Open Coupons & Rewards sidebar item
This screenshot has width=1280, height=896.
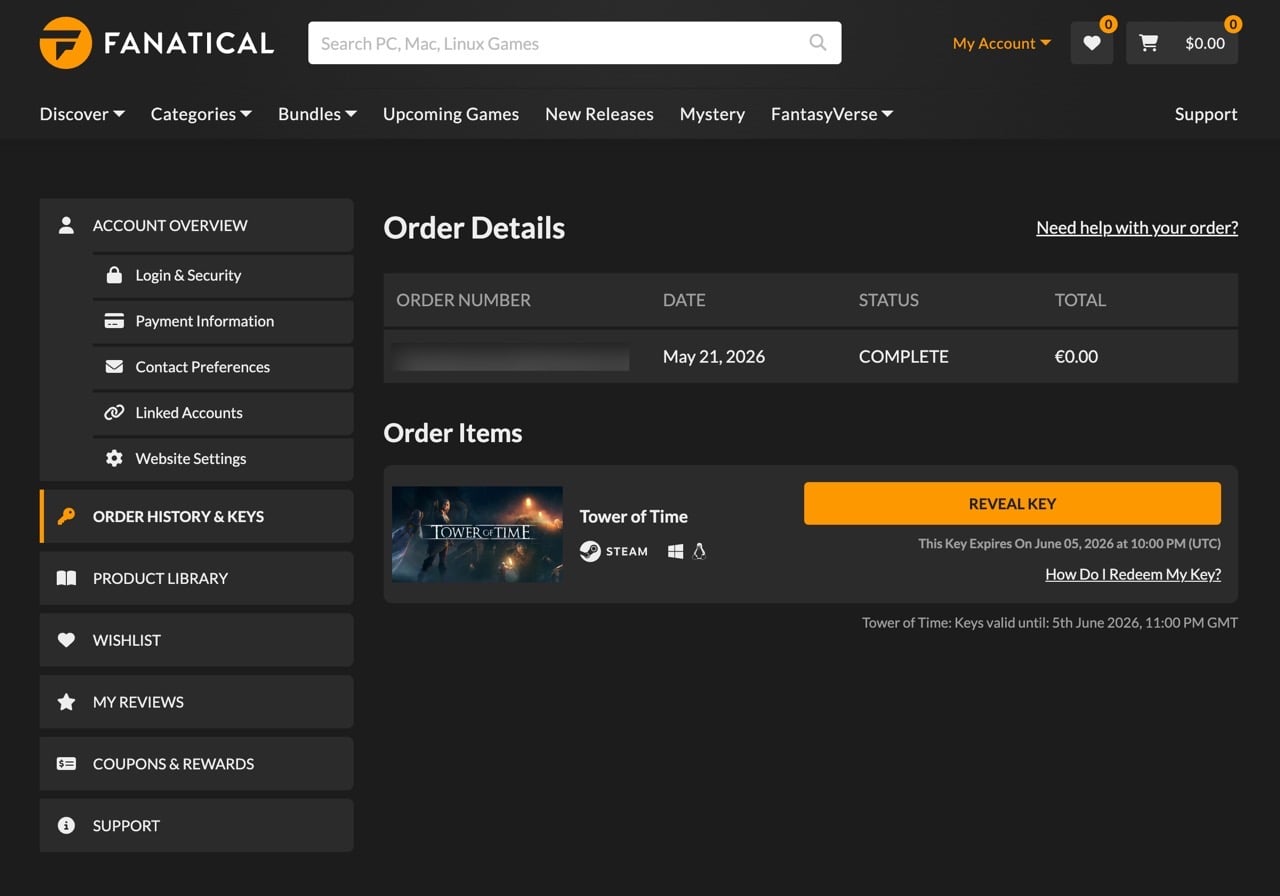197,764
